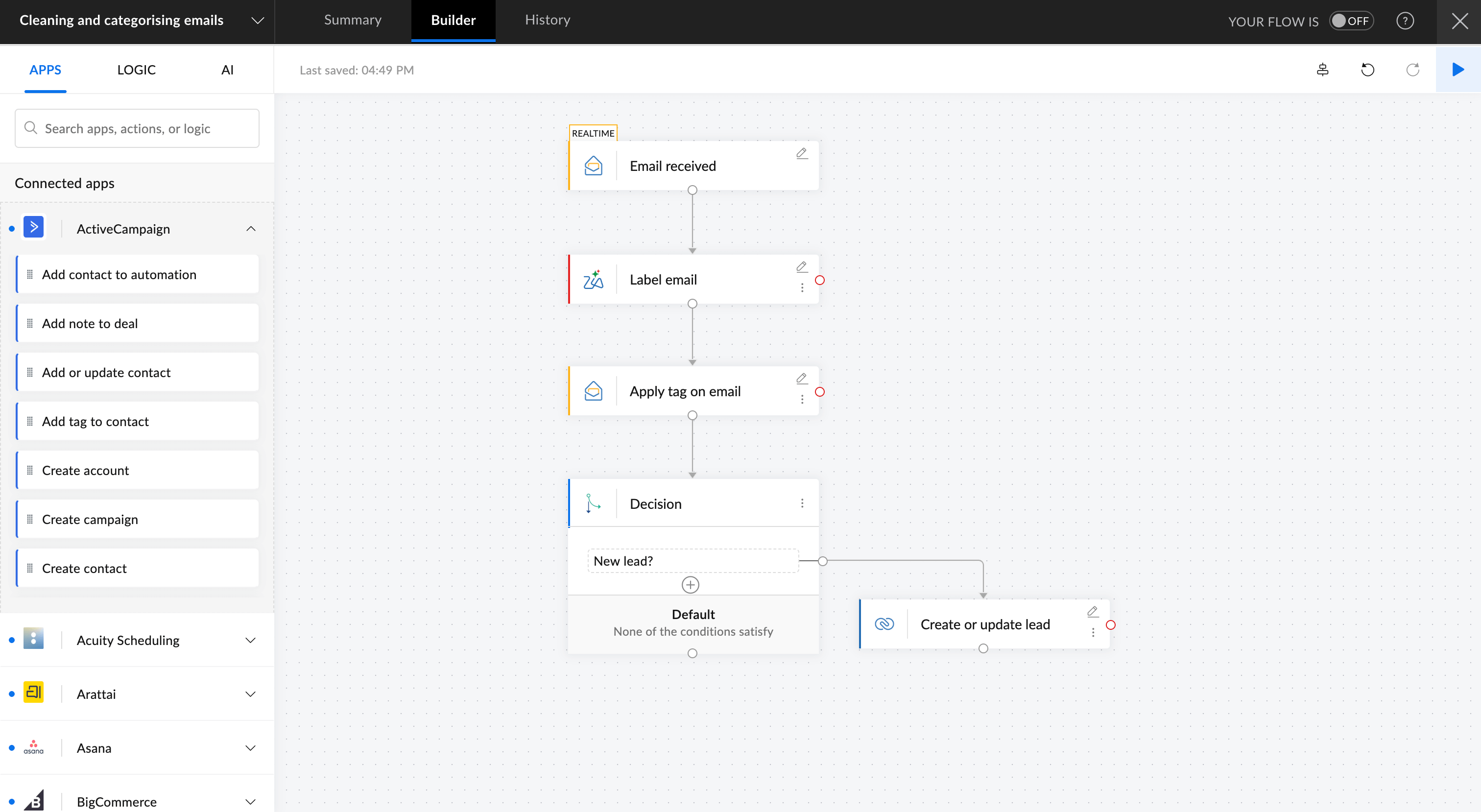This screenshot has height=812, width=1481.
Task: Click the redo arrow icon
Action: click(x=1412, y=70)
